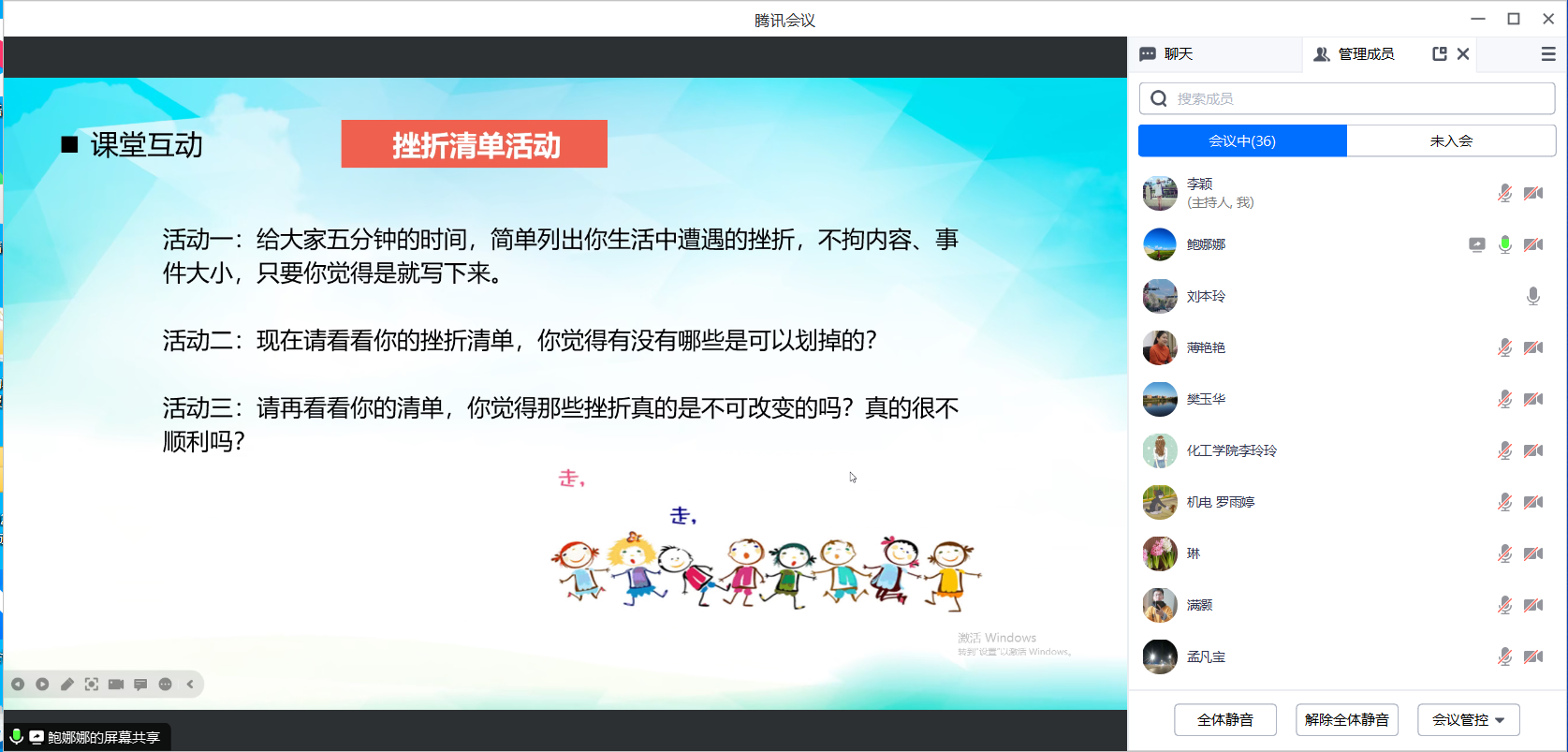Toggle 鲍娜娜's green microphone
This screenshot has height=752, width=1568.
[x=1505, y=244]
